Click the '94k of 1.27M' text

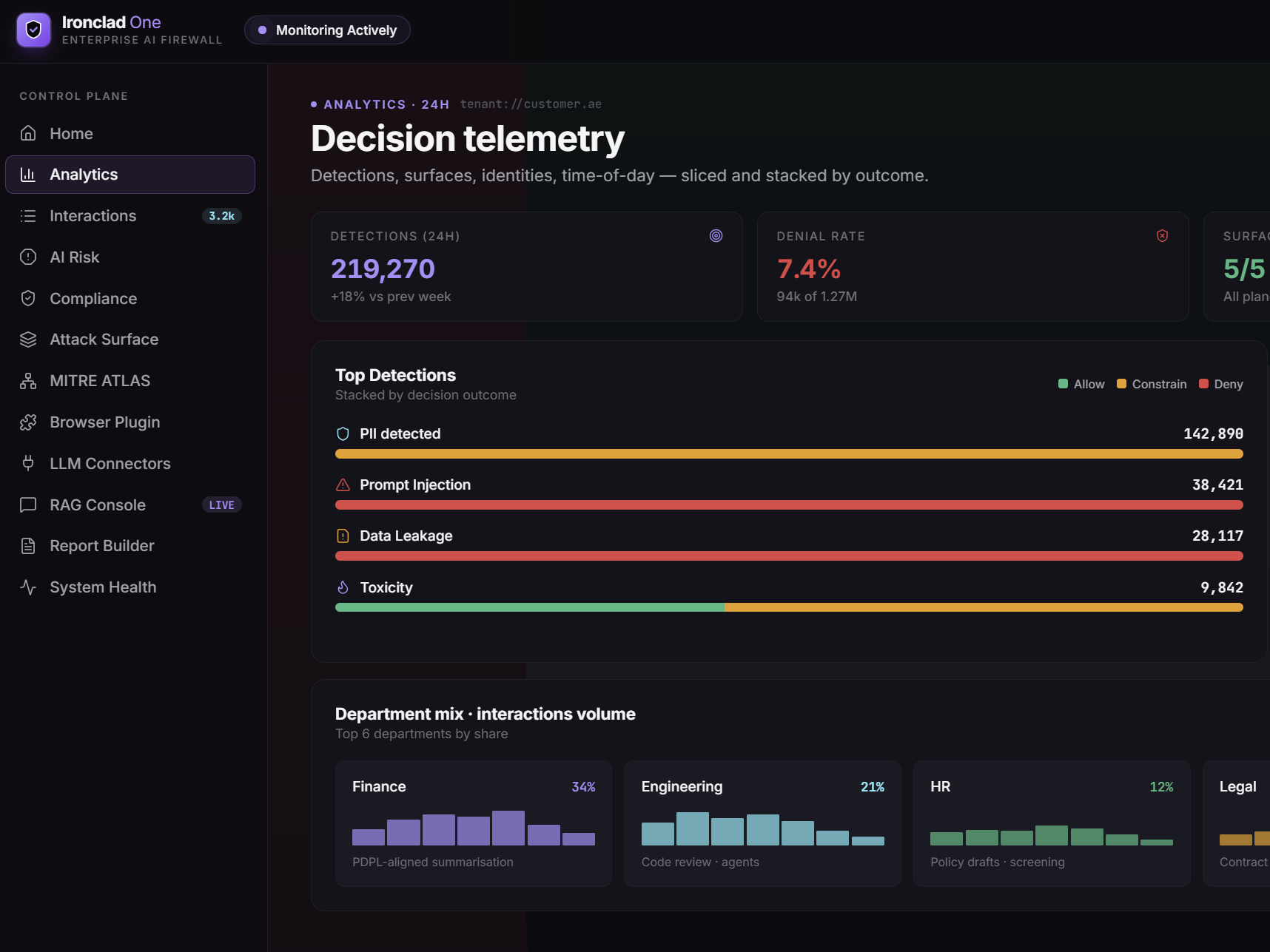(817, 297)
